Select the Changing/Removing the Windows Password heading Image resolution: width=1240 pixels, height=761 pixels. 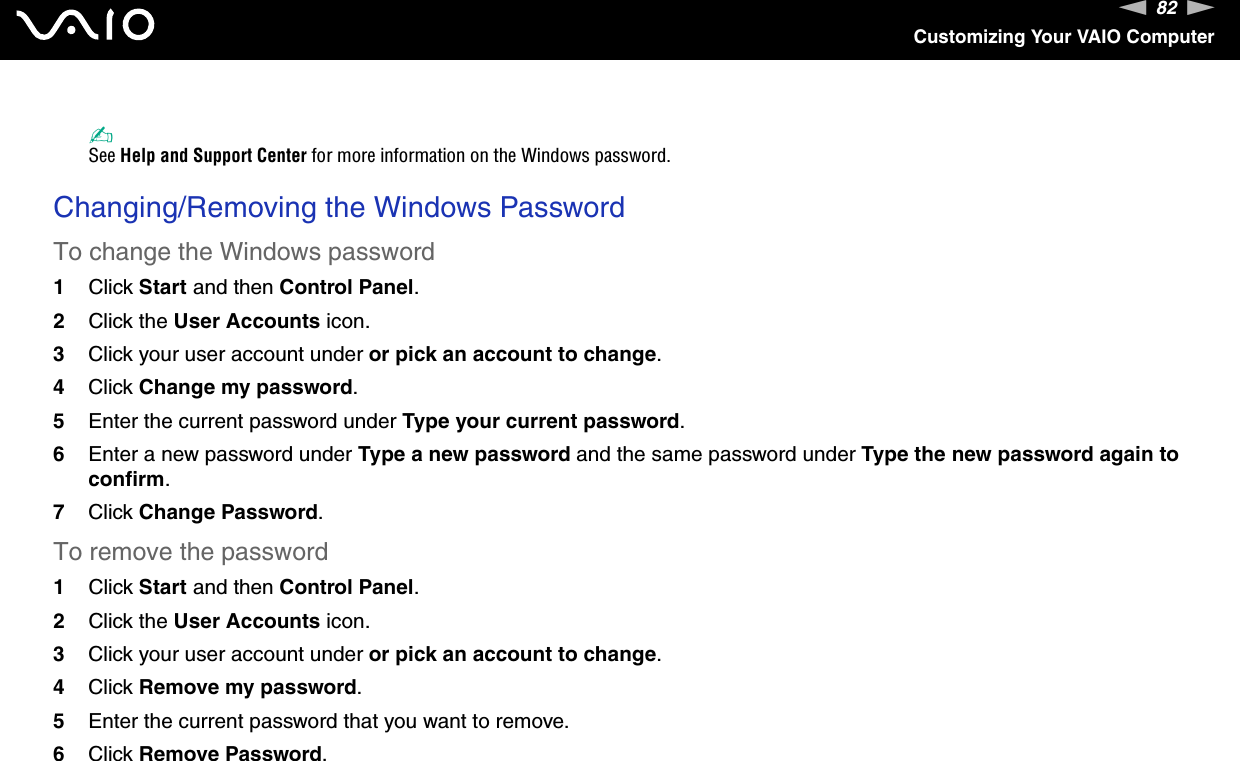point(339,207)
